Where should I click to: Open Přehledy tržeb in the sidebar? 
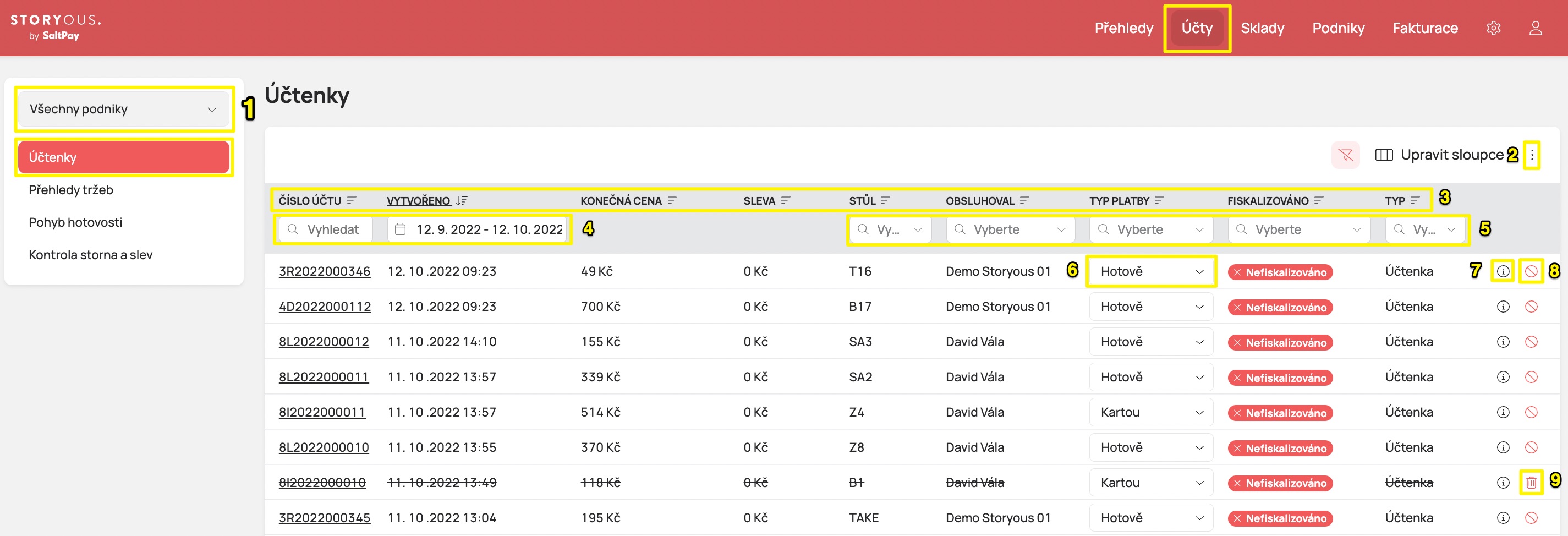click(70, 190)
